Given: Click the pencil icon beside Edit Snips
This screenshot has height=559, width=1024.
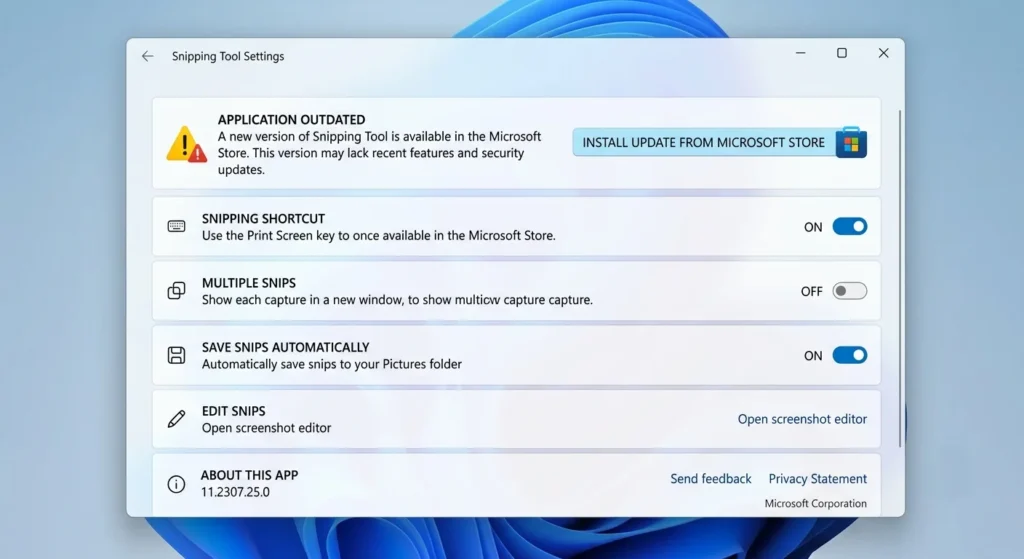Looking at the screenshot, I should click(176, 419).
